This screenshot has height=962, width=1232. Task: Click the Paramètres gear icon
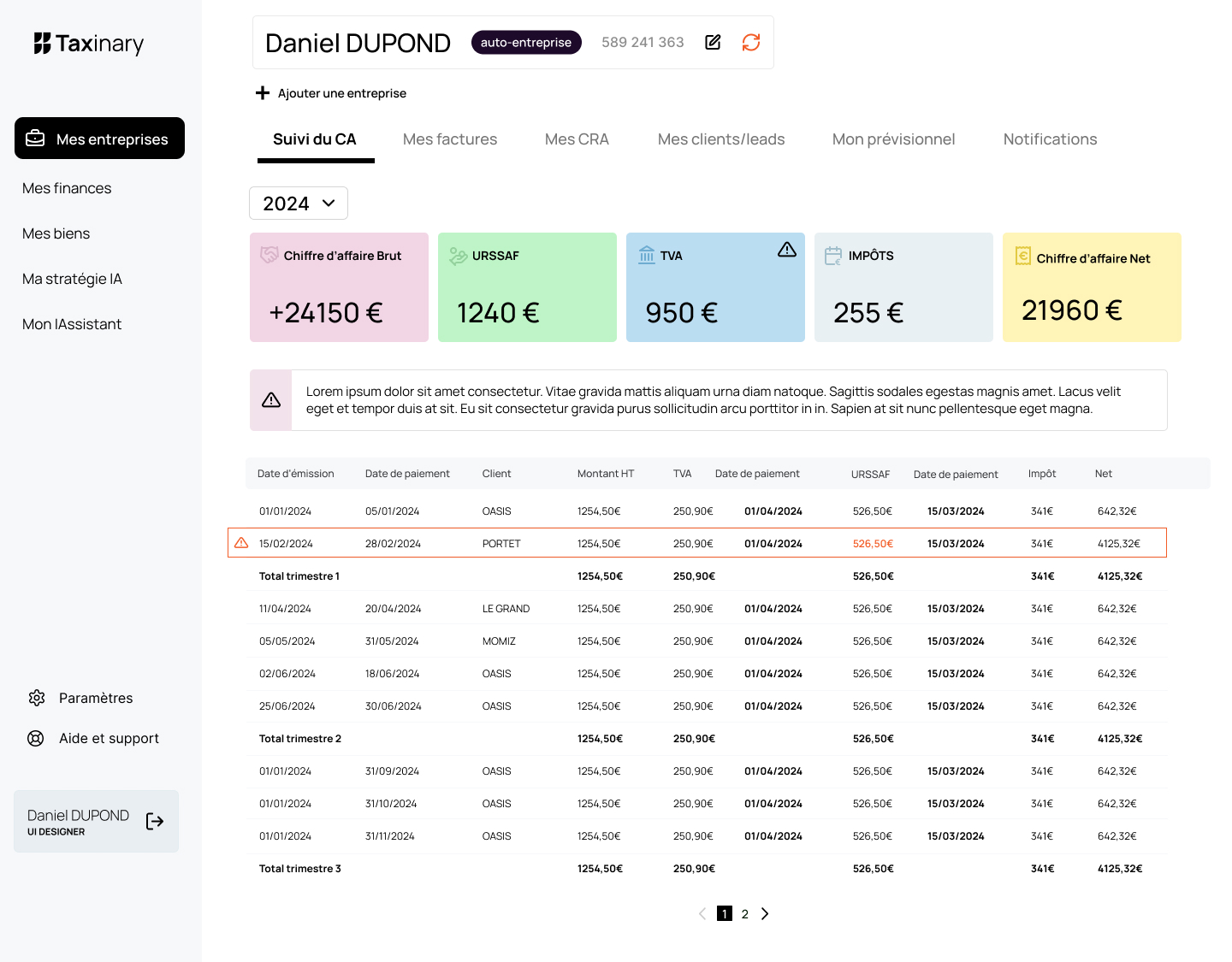tap(36, 698)
